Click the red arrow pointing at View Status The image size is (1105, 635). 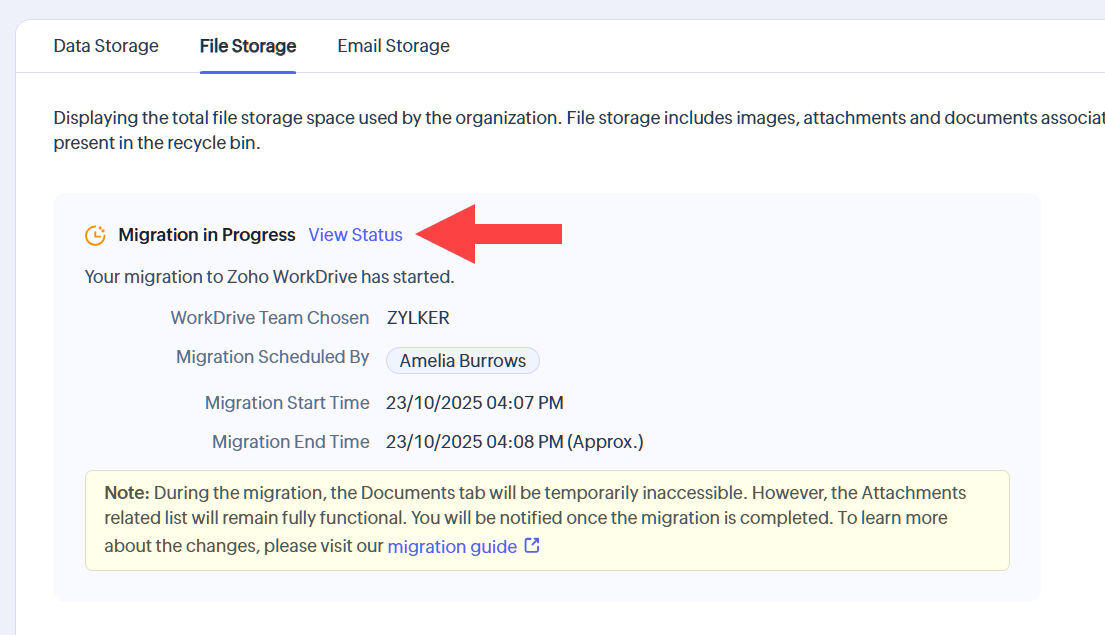coord(490,235)
